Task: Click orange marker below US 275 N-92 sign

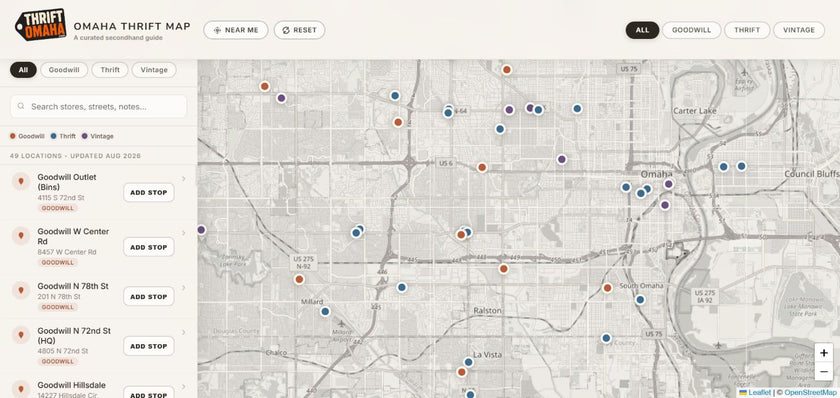Action: 299,279
